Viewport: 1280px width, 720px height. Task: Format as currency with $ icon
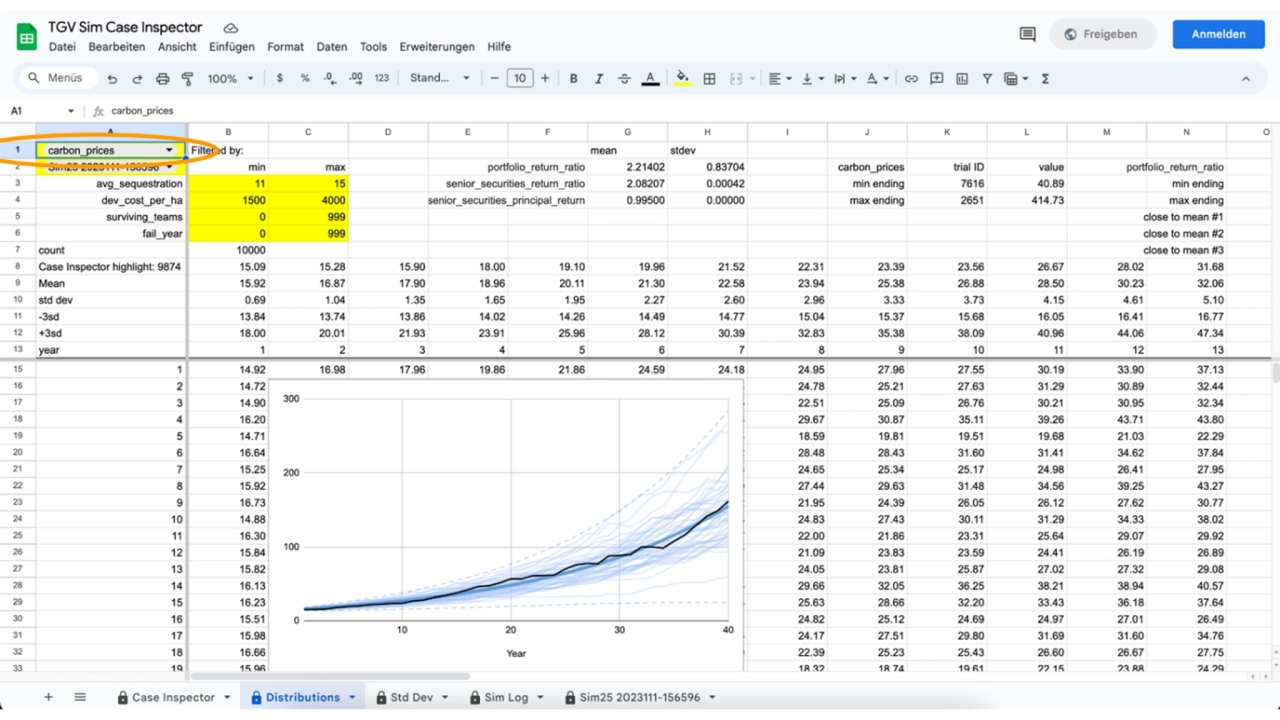coord(279,78)
